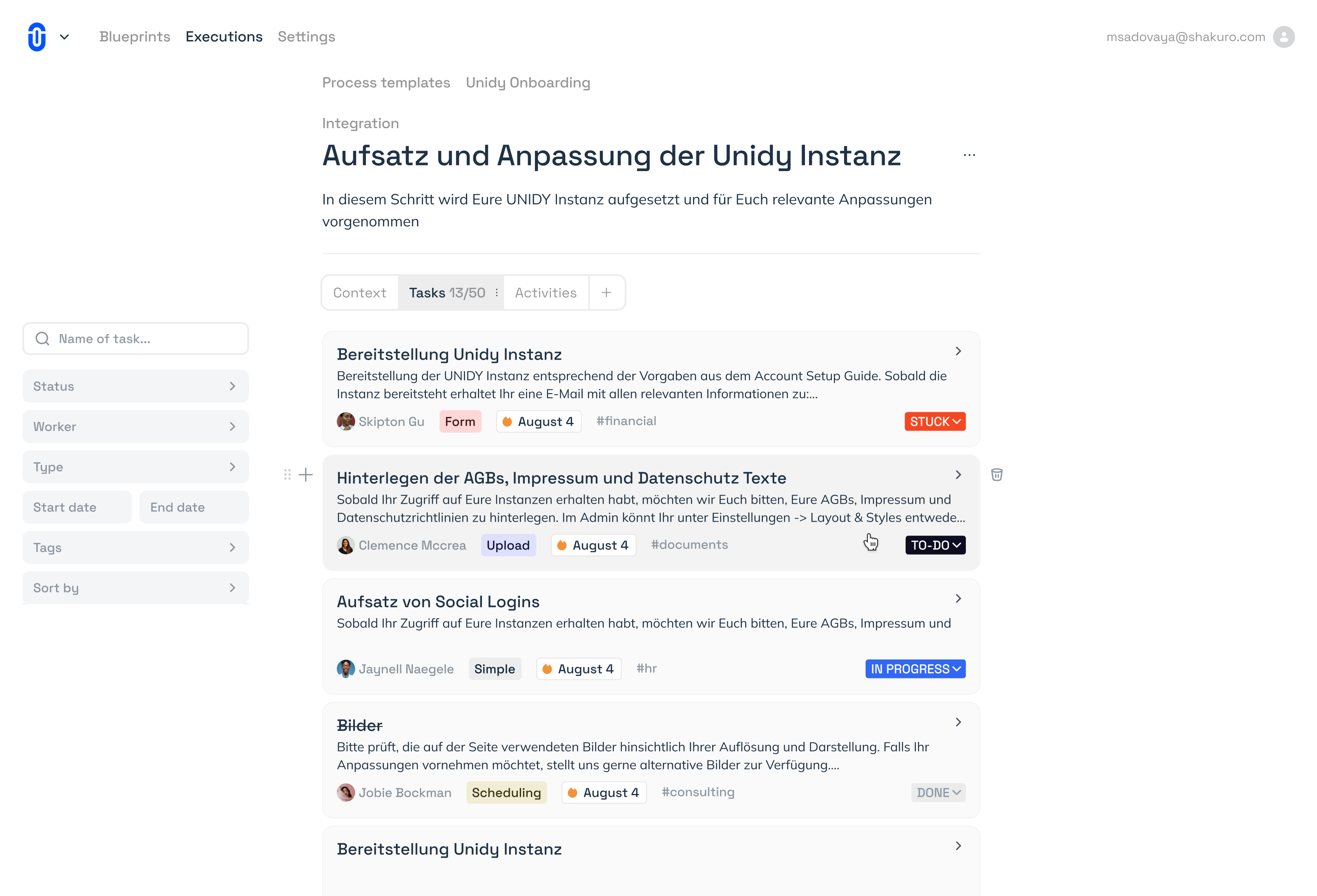Switch to the Context tab
The height and width of the screenshot is (896, 1317).
pyautogui.click(x=359, y=293)
